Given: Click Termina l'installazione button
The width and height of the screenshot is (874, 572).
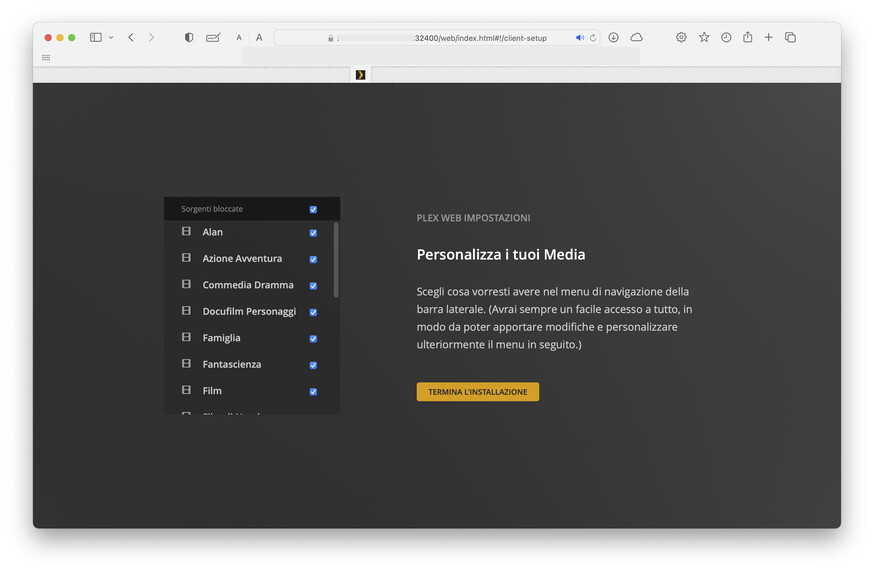Looking at the screenshot, I should coord(478,392).
